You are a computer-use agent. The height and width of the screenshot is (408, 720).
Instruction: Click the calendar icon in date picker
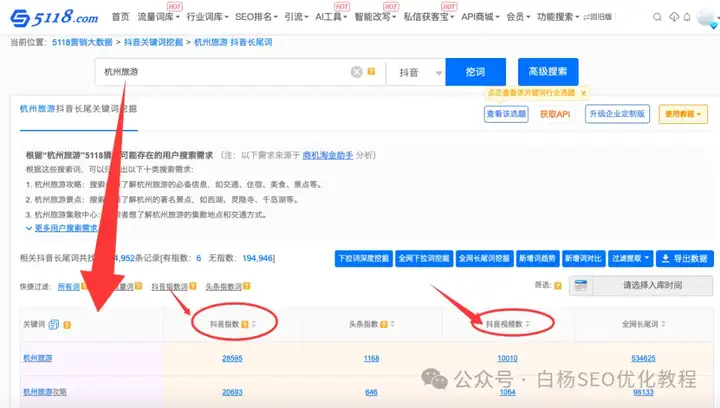[x=581, y=285]
